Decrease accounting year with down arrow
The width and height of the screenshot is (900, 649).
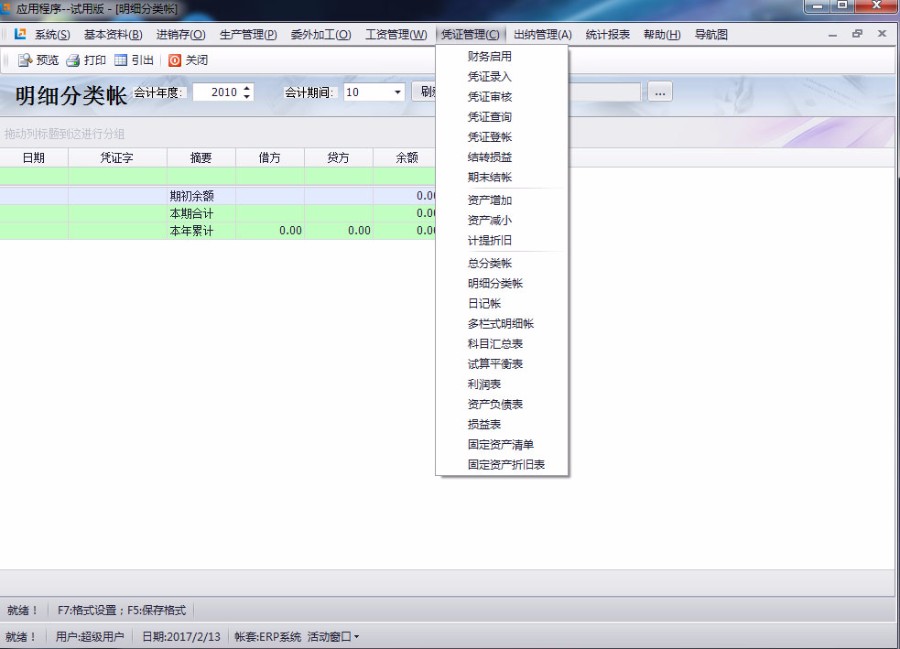point(247,96)
